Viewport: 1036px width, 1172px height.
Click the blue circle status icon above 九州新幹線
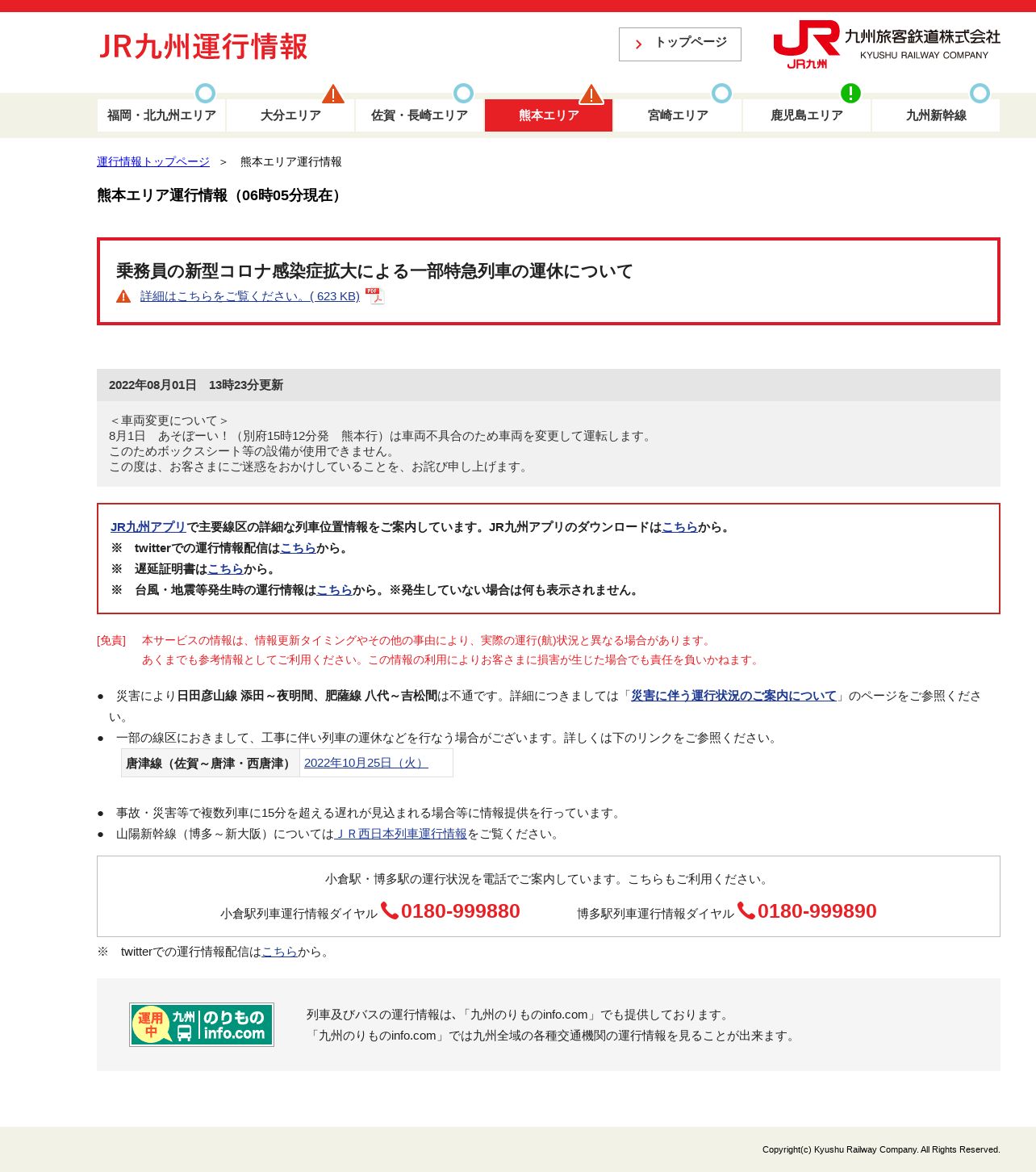pyautogui.click(x=980, y=93)
